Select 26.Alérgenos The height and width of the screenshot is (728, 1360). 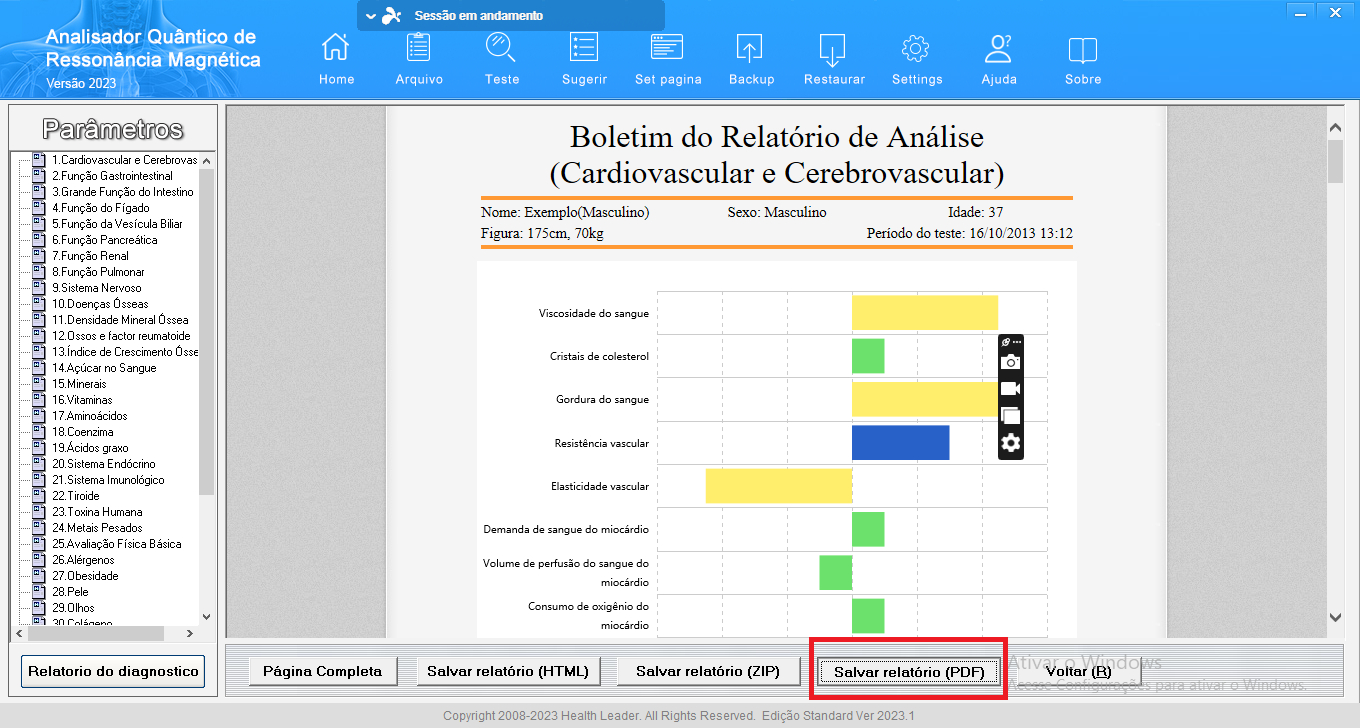[x=83, y=560]
